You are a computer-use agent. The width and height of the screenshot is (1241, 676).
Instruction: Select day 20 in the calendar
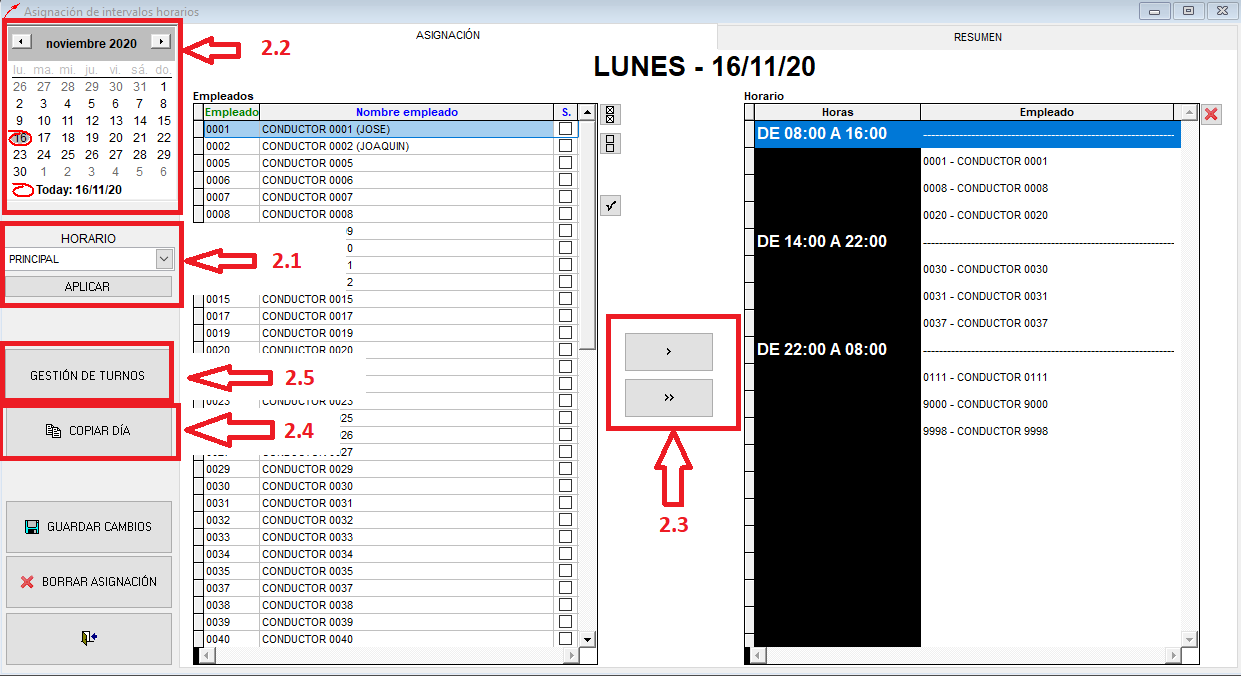click(x=115, y=138)
